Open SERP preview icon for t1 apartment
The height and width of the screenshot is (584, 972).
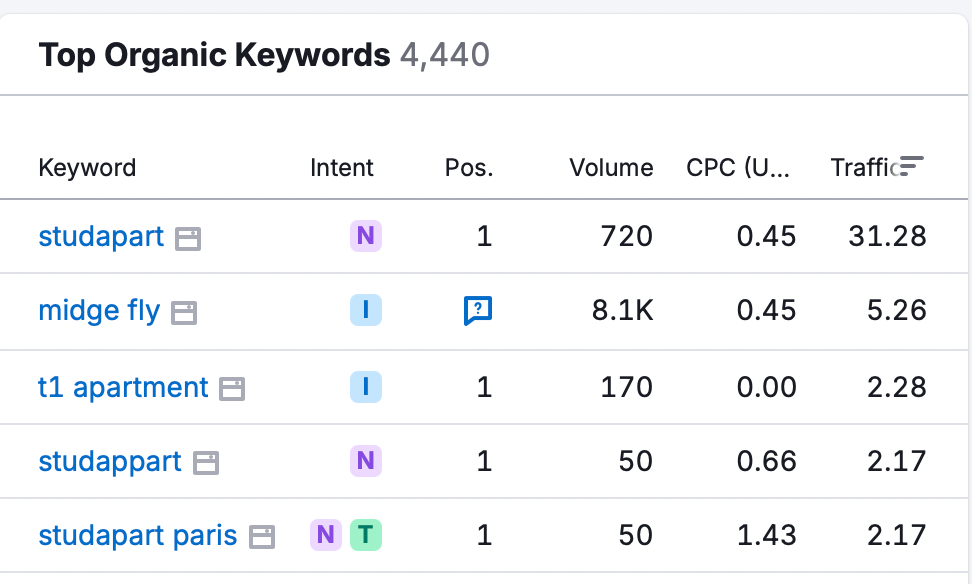tap(232, 387)
